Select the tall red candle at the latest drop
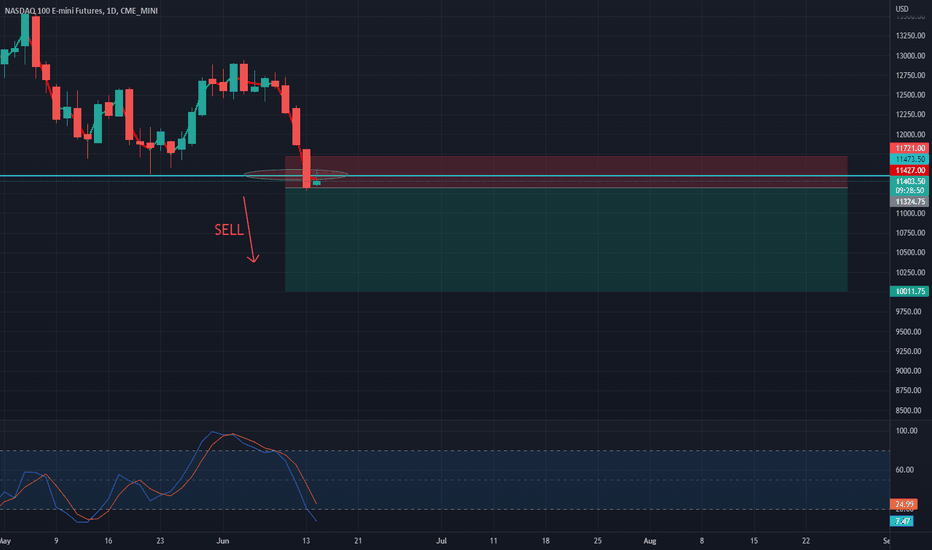932x550 pixels. [307, 169]
